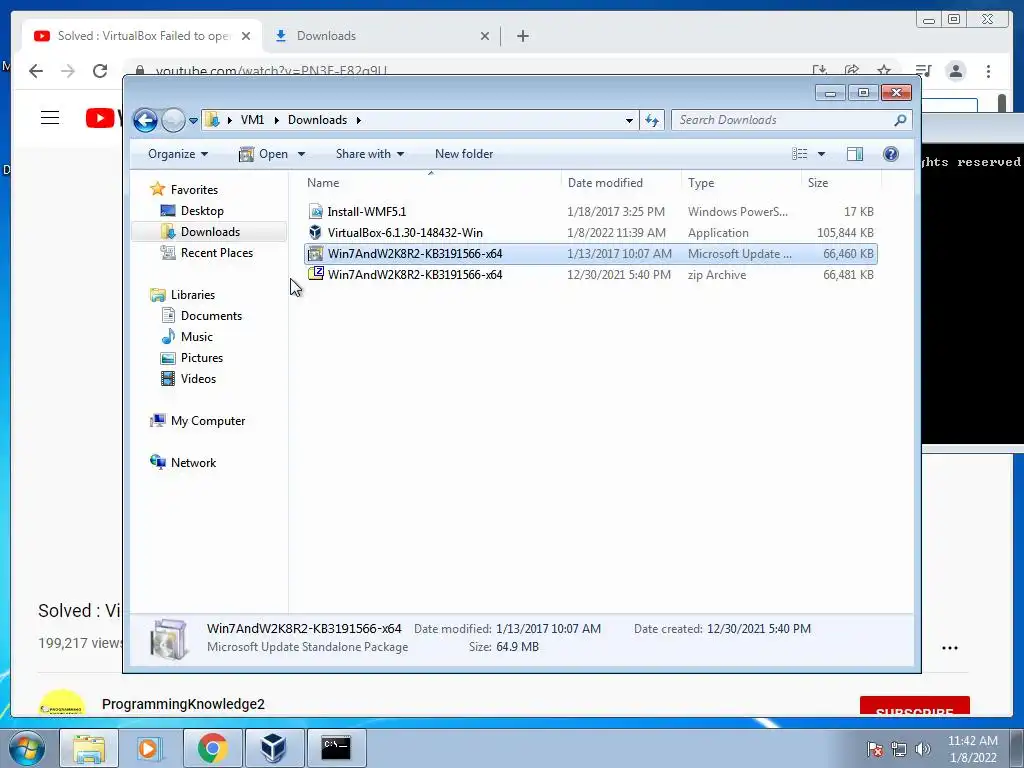Click the search magnifier icon in Explorer
The height and width of the screenshot is (768, 1024).
901,120
